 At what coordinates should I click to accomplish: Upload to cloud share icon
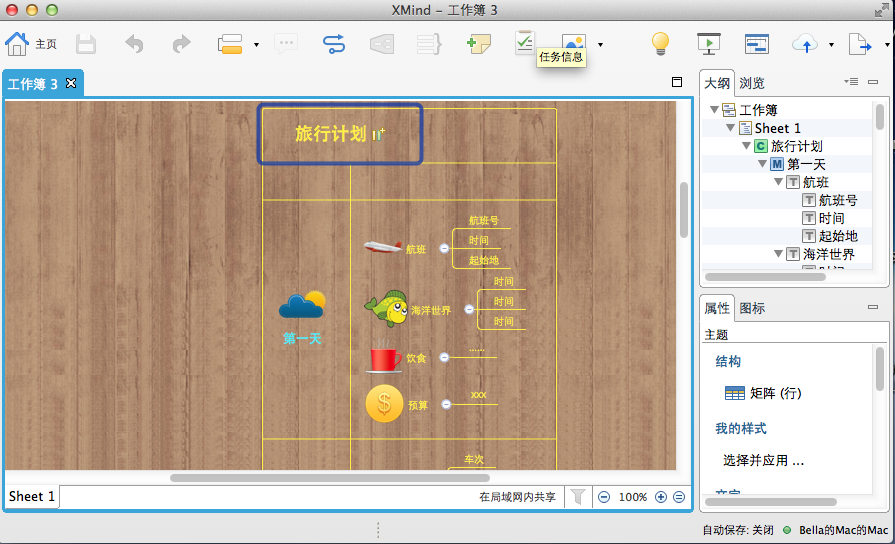[x=805, y=44]
